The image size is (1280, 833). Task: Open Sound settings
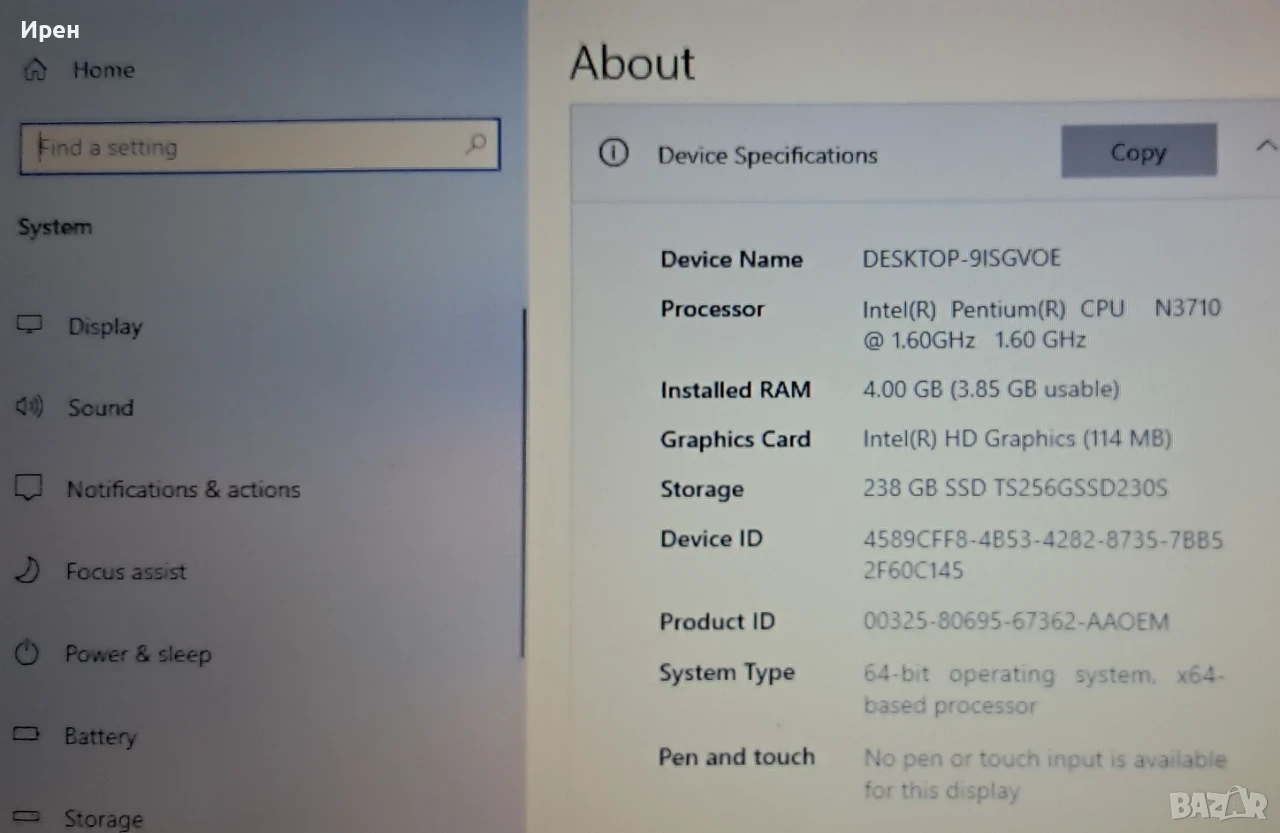tap(100, 407)
